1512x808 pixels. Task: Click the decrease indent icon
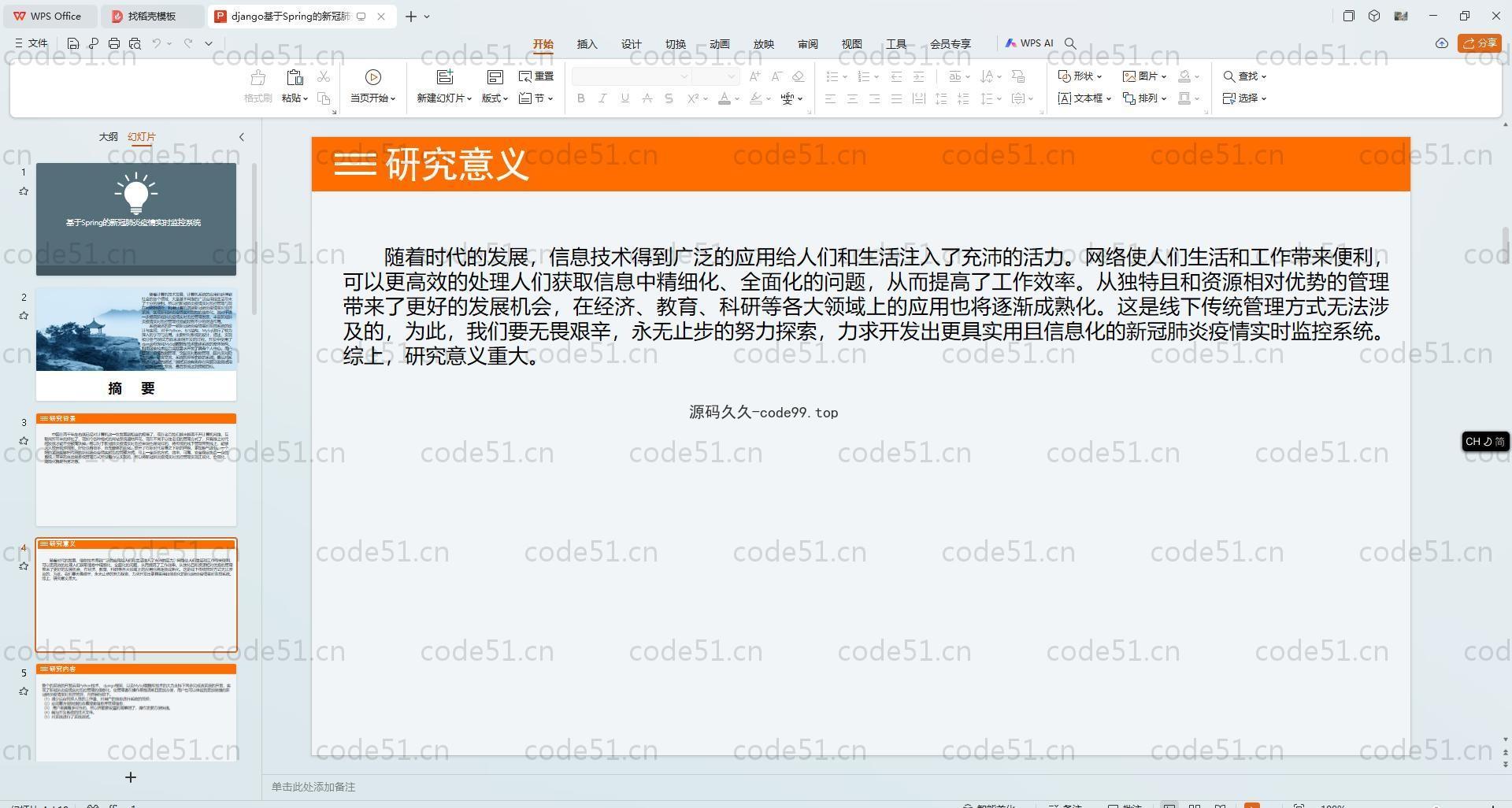tap(896, 76)
